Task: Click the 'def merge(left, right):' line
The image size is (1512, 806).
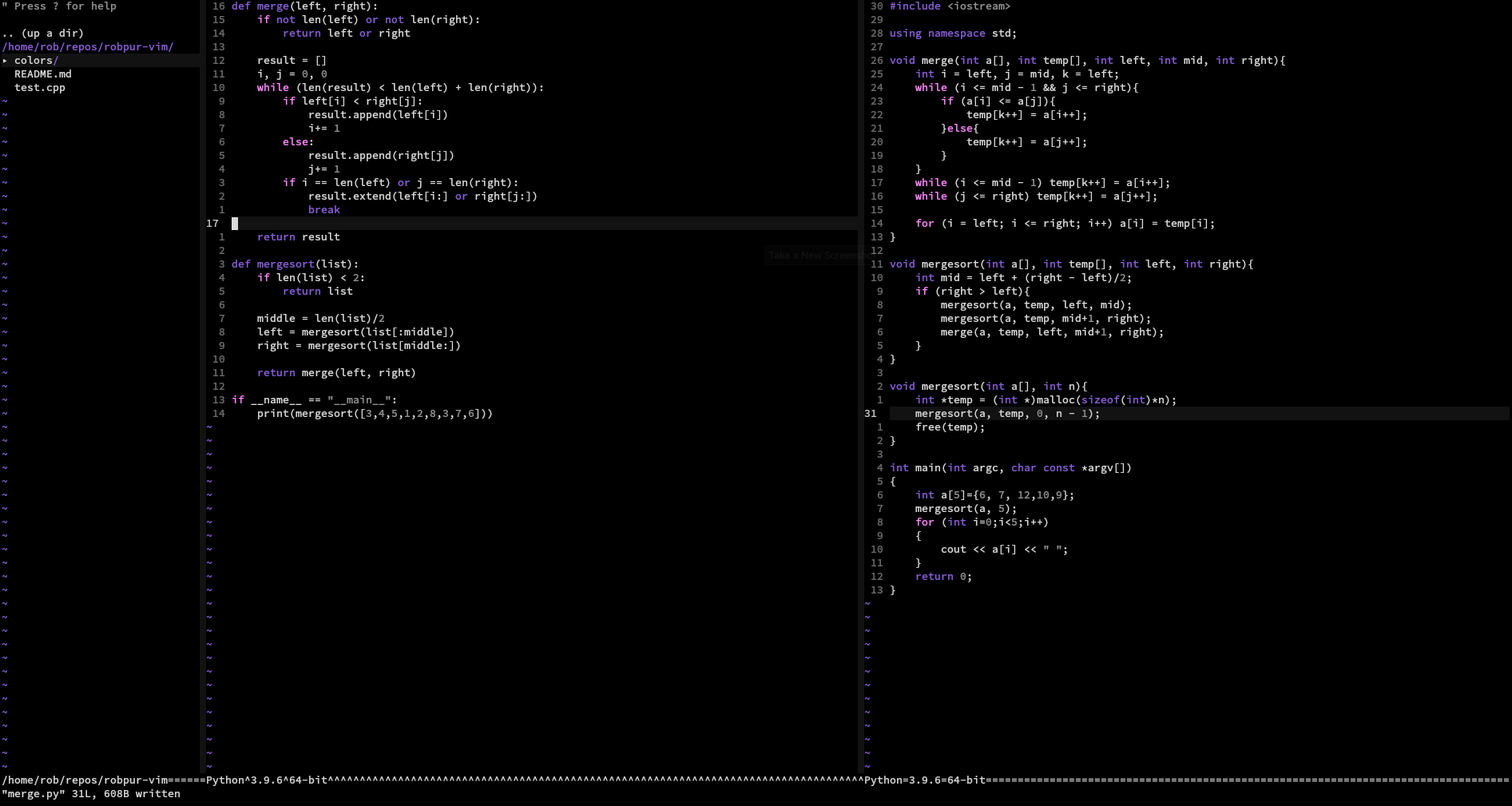Action: (305, 6)
